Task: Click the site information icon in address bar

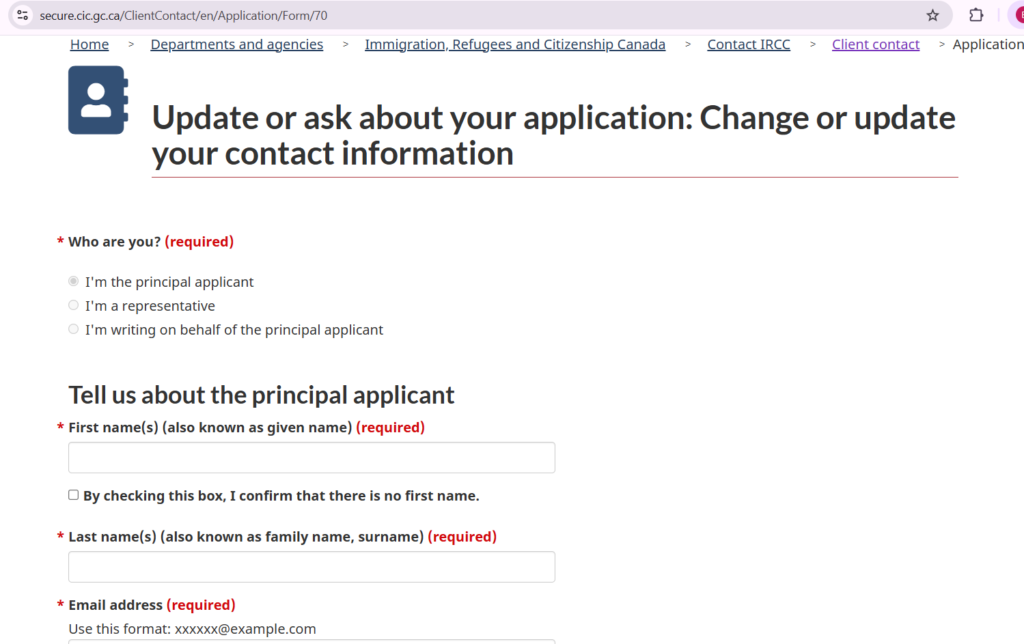Action: click(x=22, y=15)
